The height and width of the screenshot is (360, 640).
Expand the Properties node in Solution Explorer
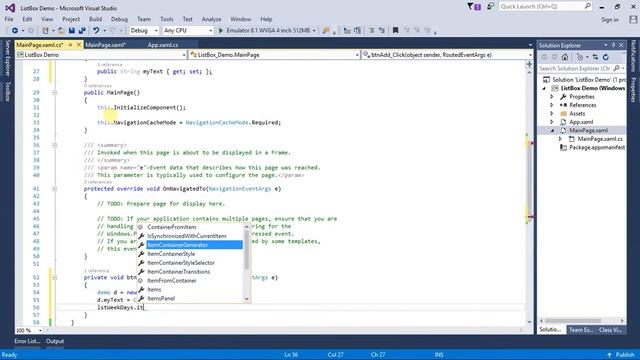click(552, 97)
